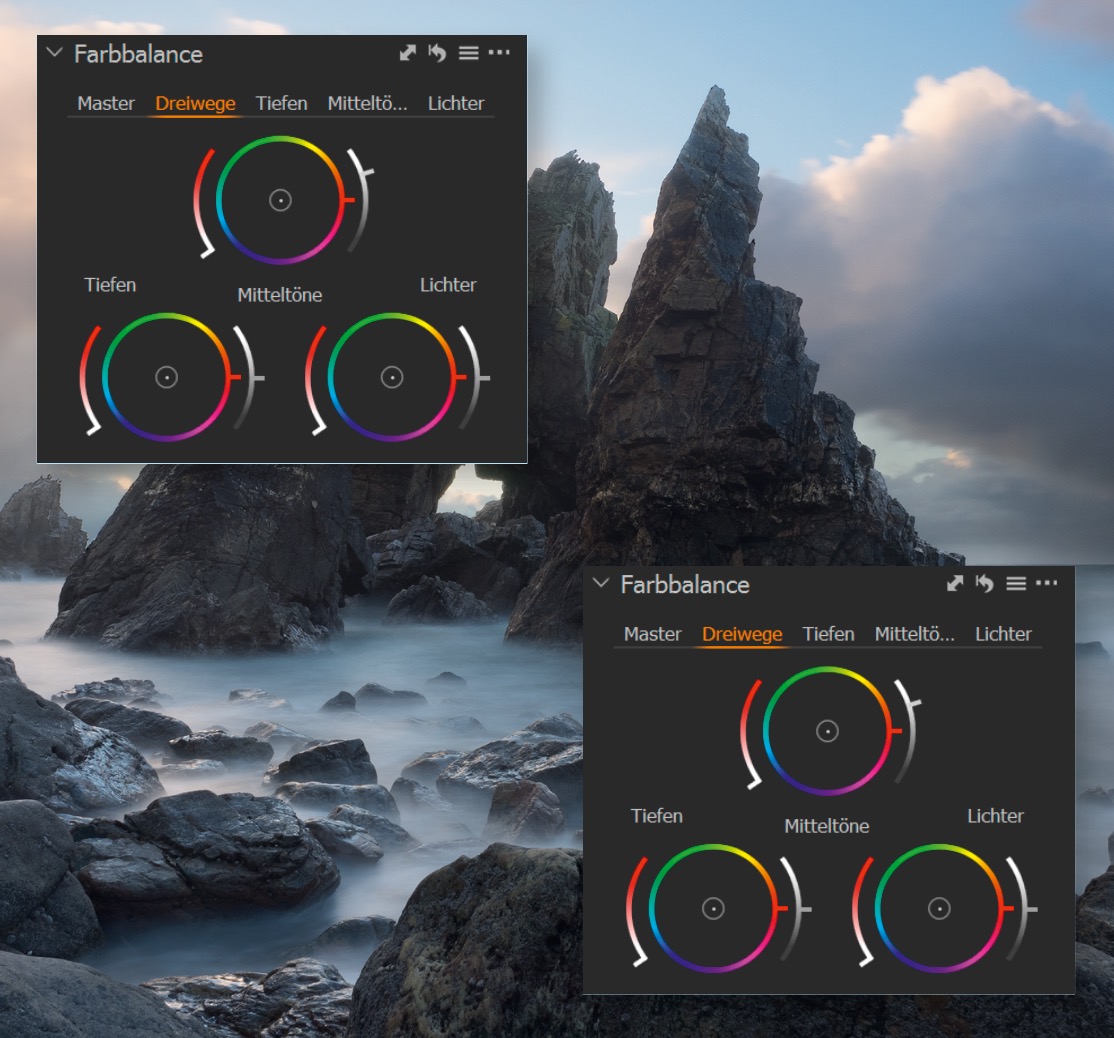This screenshot has height=1038, width=1114.
Task: Click the three-dots options icon in the lower panel
Action: tap(1046, 584)
